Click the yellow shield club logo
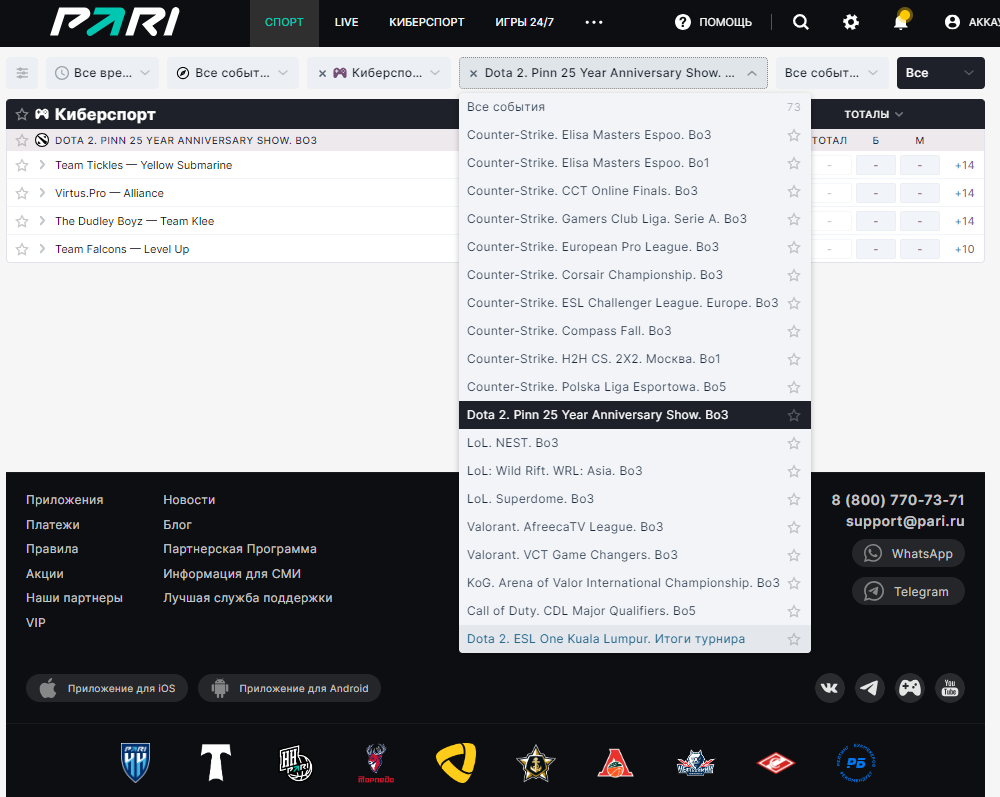The height and width of the screenshot is (797, 1000). point(456,763)
